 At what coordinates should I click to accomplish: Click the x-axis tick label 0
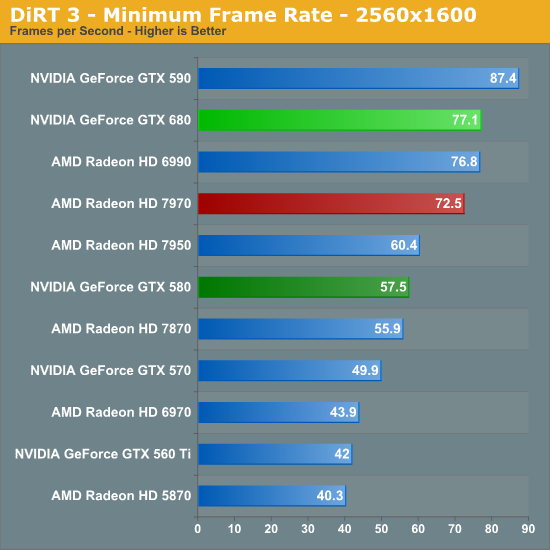click(x=197, y=529)
